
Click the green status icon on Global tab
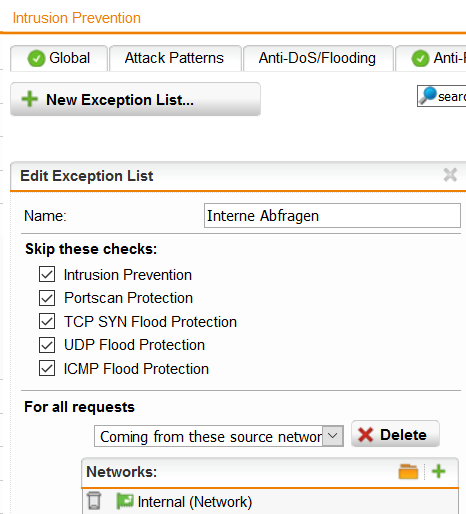pyautogui.click(x=36, y=59)
